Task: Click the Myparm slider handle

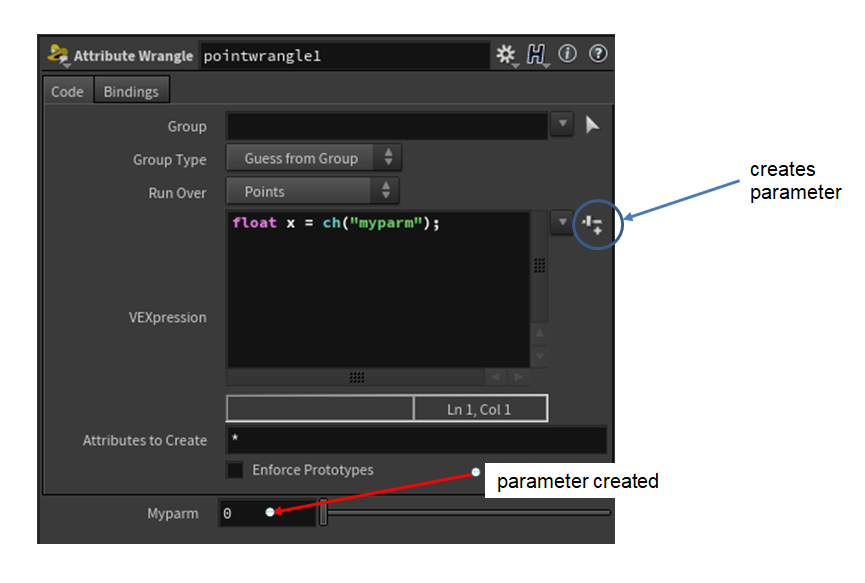Action: click(x=323, y=513)
